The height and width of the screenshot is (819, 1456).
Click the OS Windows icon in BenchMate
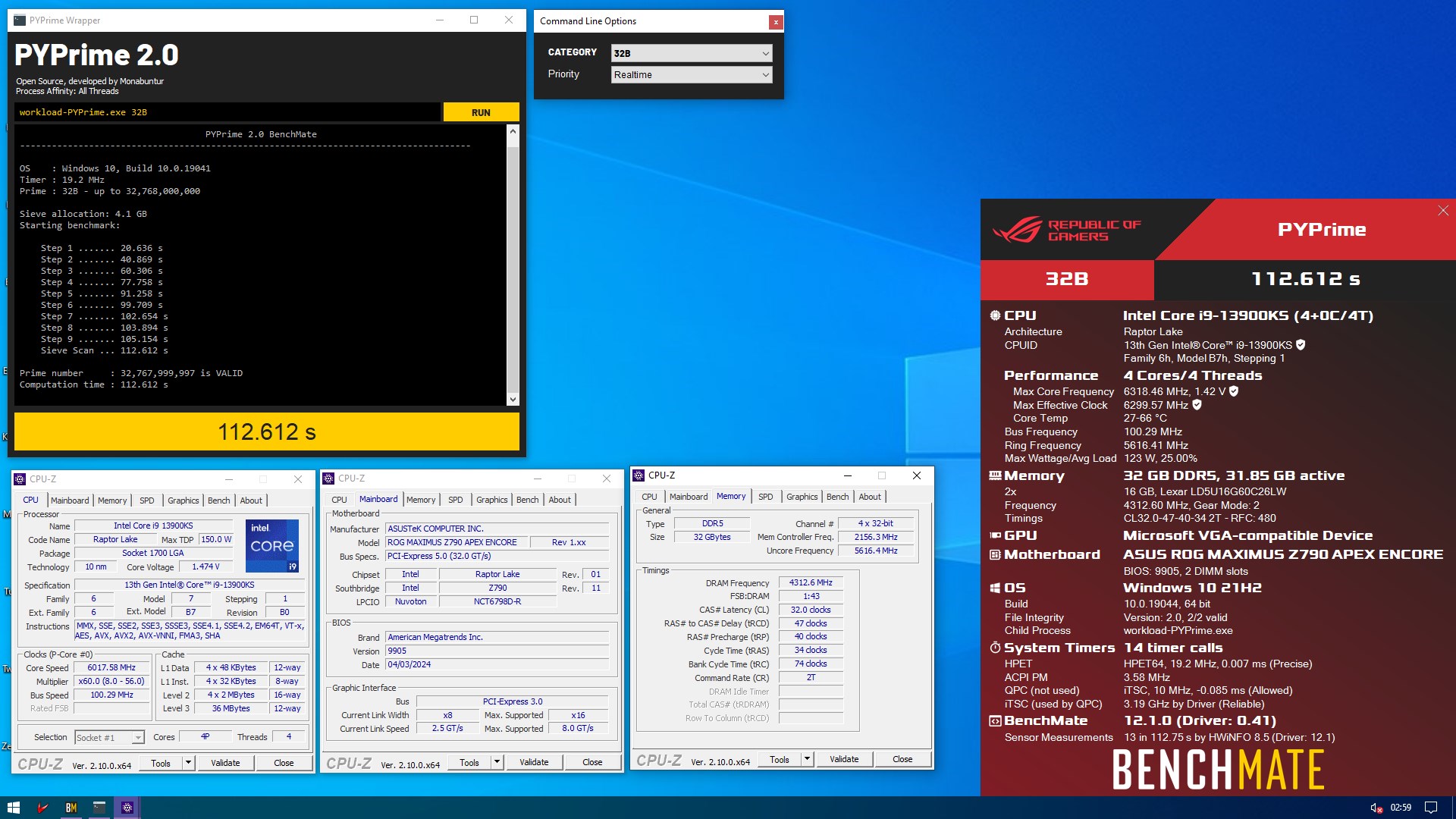(x=995, y=588)
